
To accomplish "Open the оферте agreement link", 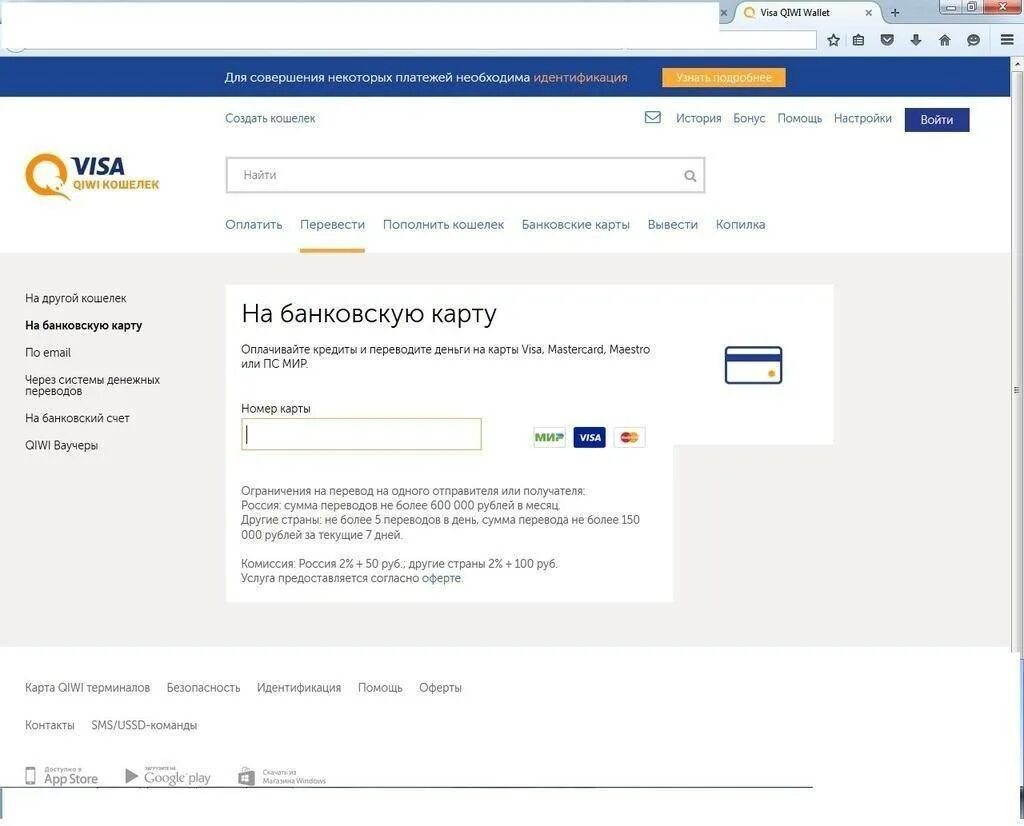I will pos(441,579).
